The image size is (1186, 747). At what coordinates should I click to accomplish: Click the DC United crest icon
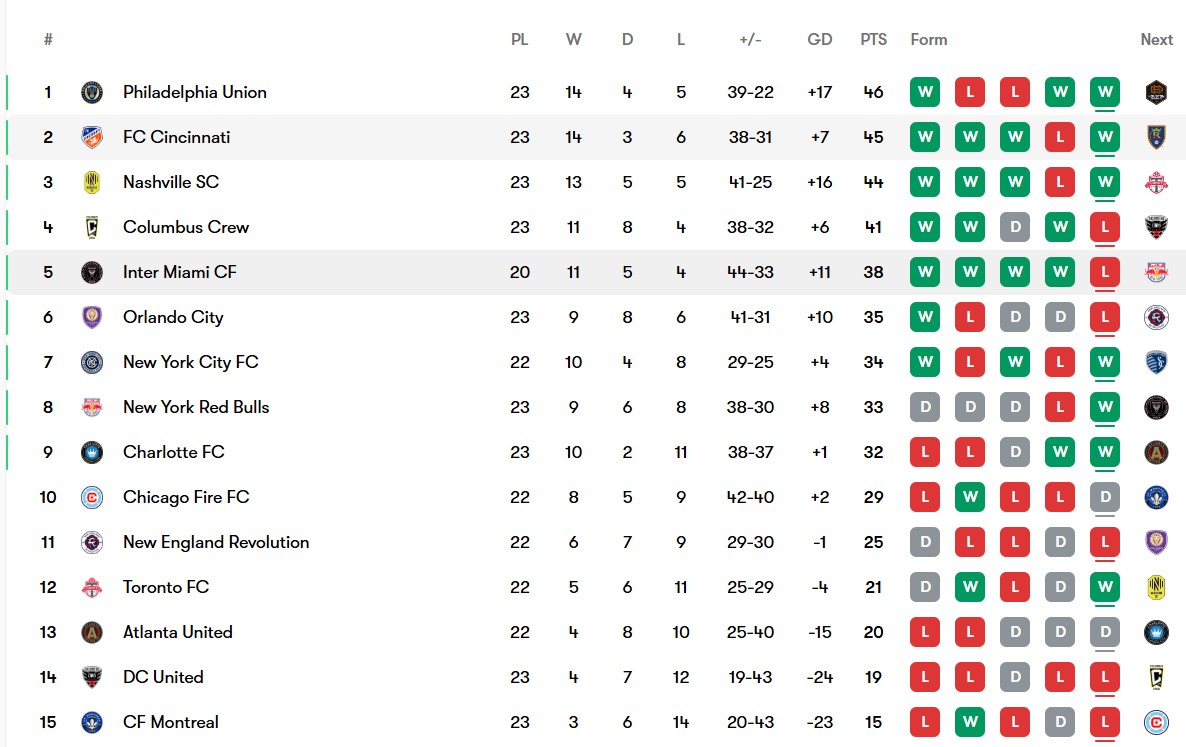(92, 677)
